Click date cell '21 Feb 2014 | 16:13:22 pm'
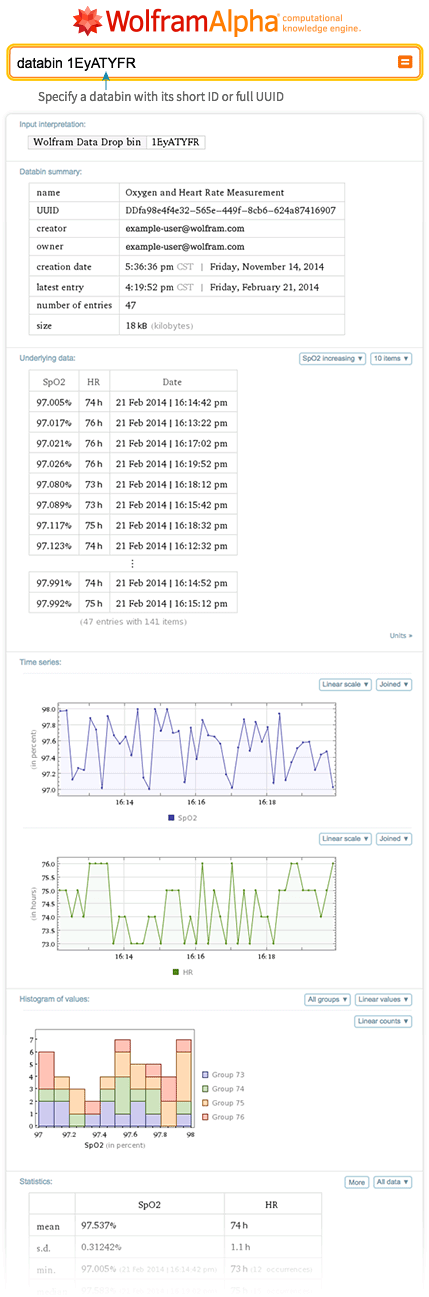The height and width of the screenshot is (1297, 429). click(x=172, y=422)
